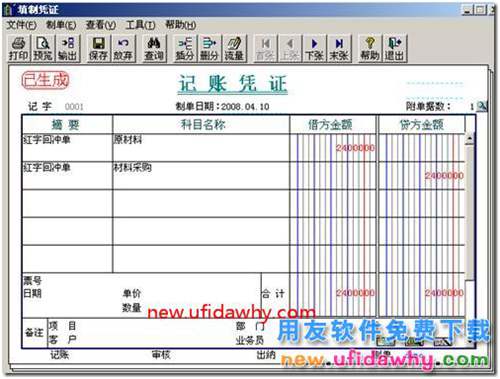Open the 帮助(H) menu
Viewport: 500px width, 379px height.
click(x=181, y=25)
